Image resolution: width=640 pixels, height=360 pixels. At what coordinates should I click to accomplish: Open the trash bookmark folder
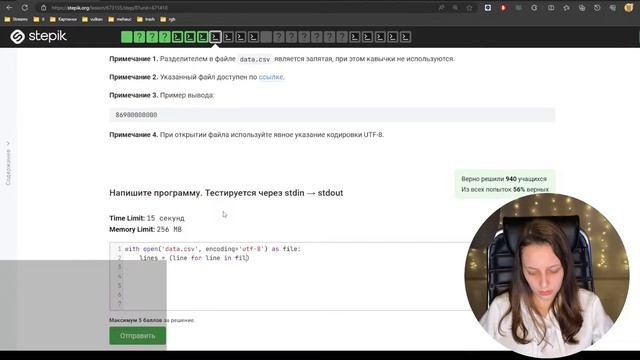(146, 19)
